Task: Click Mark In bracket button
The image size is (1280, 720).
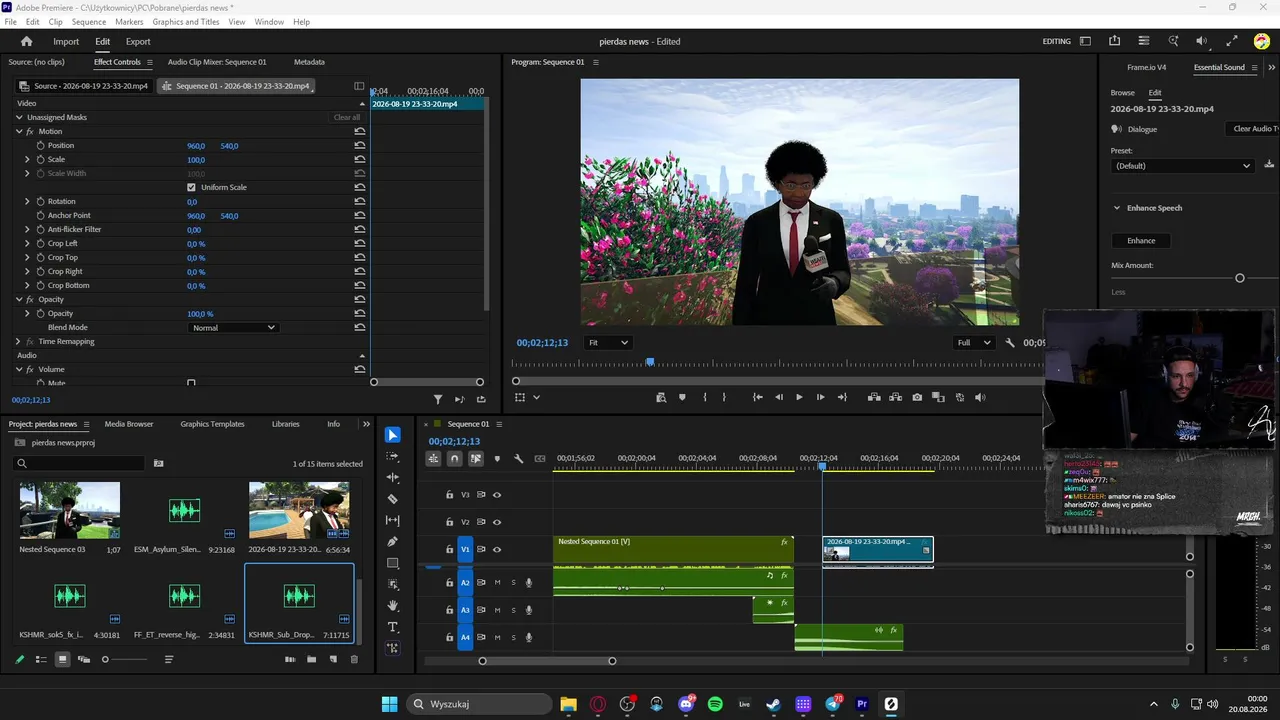Action: (705, 397)
